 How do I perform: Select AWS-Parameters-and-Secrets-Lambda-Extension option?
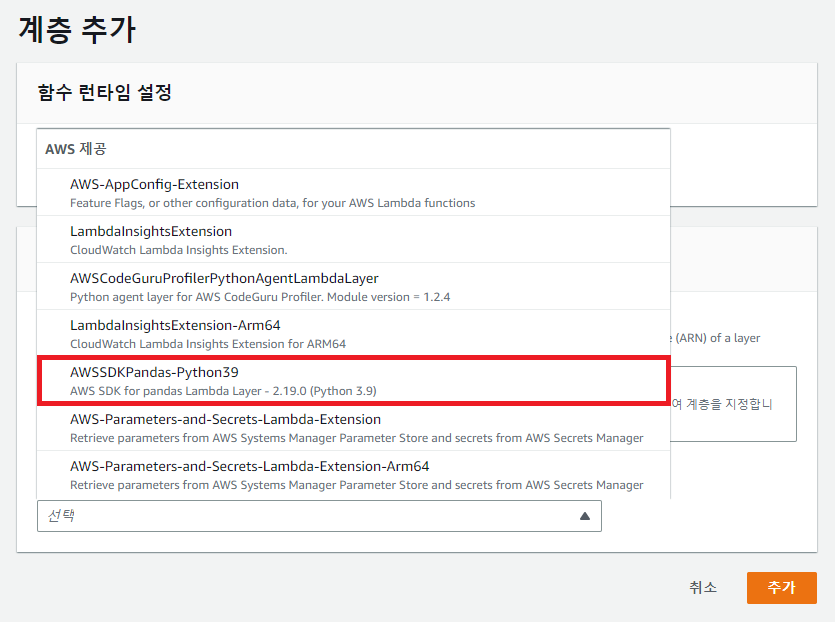(x=354, y=428)
